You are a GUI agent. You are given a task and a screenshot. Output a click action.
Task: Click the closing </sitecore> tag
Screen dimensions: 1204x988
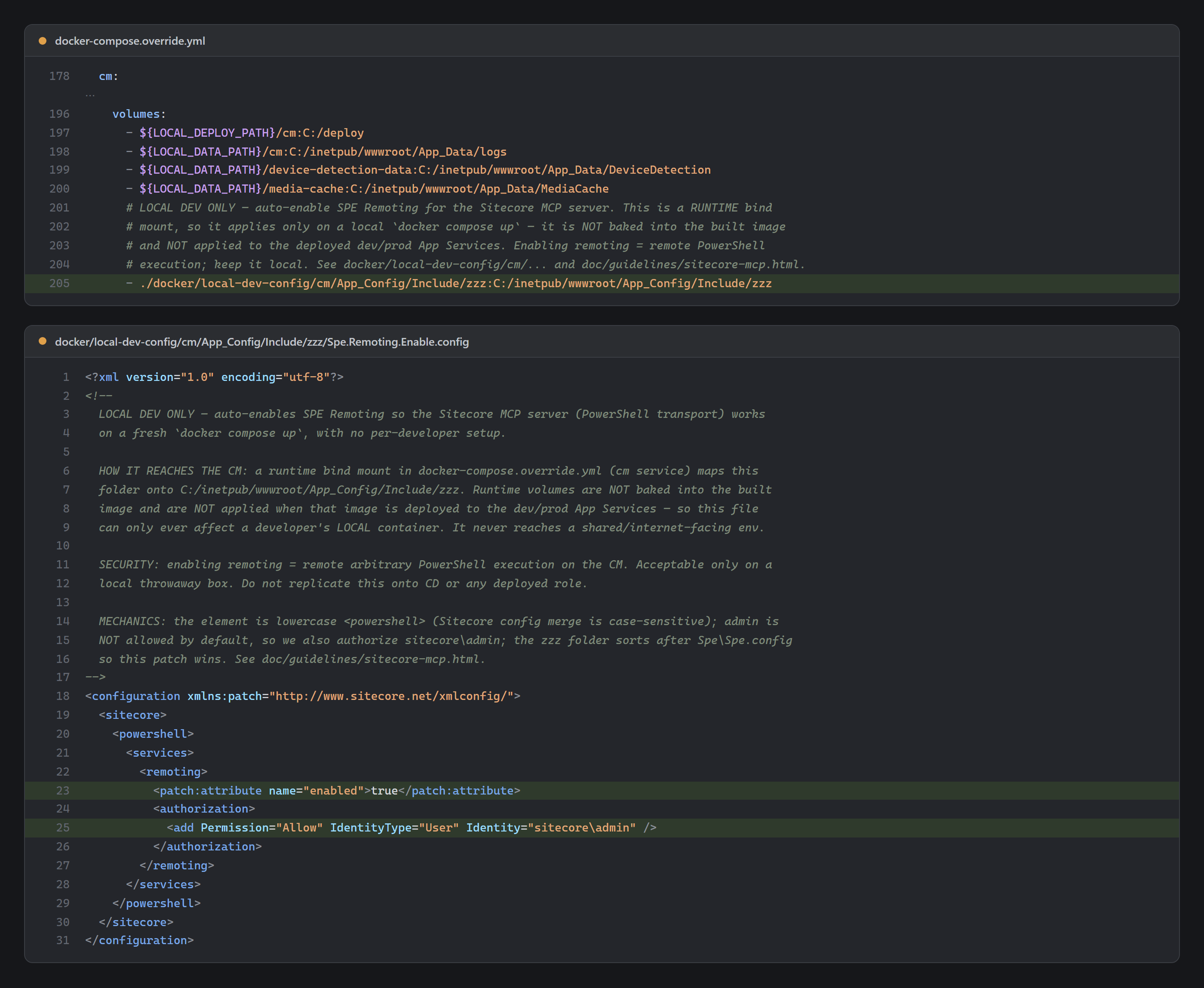136,922
